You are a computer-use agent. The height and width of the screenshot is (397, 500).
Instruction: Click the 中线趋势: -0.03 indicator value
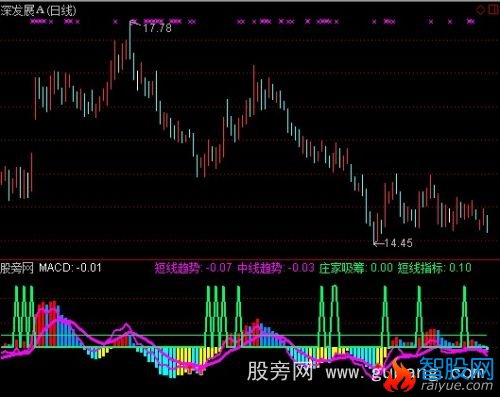pyautogui.click(x=276, y=268)
